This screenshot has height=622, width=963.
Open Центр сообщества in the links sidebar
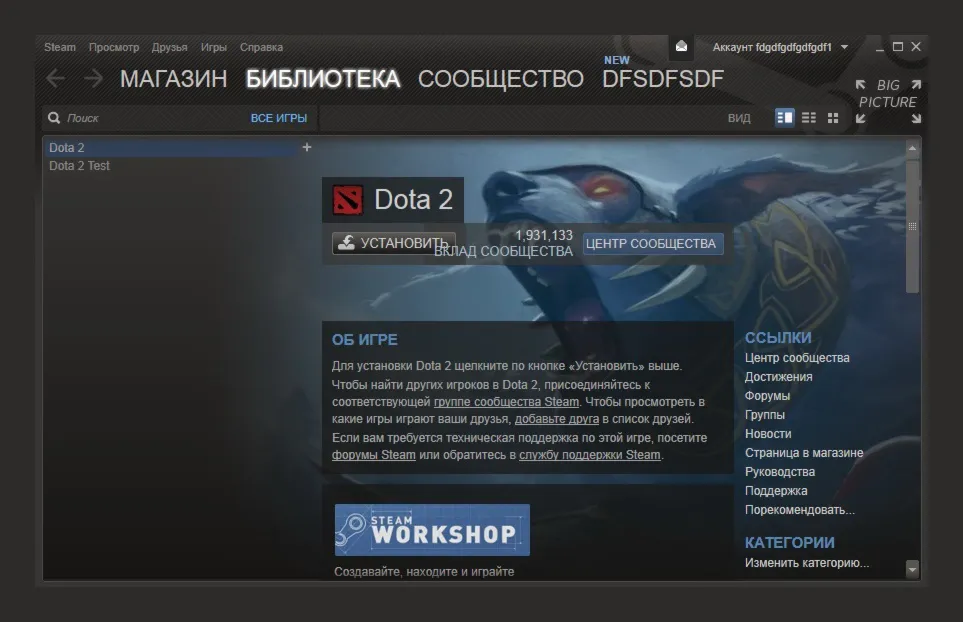tap(797, 358)
